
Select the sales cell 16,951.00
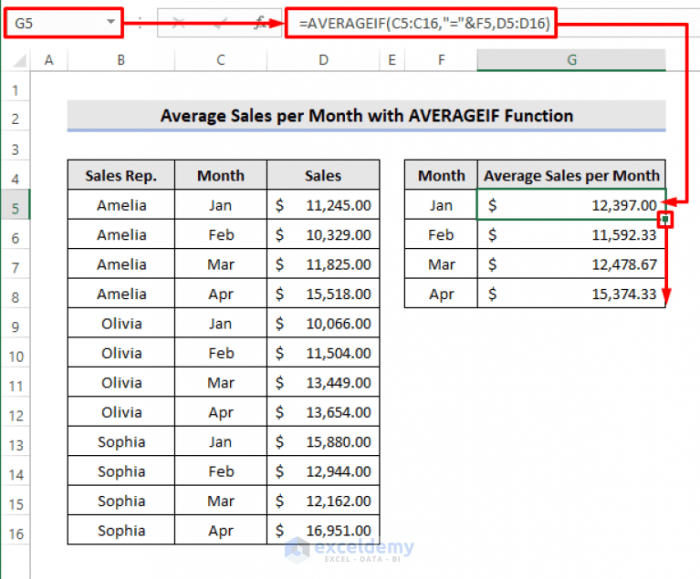[x=323, y=530]
